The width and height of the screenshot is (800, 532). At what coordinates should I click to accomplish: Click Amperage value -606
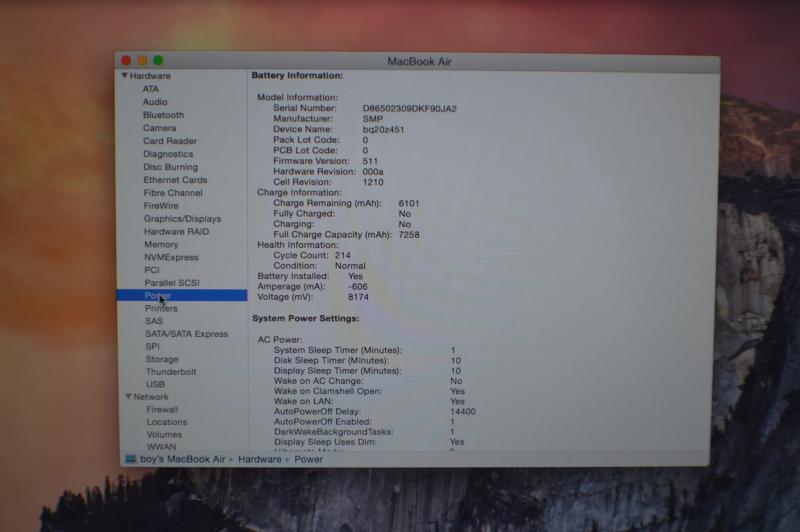pyautogui.click(x=358, y=287)
